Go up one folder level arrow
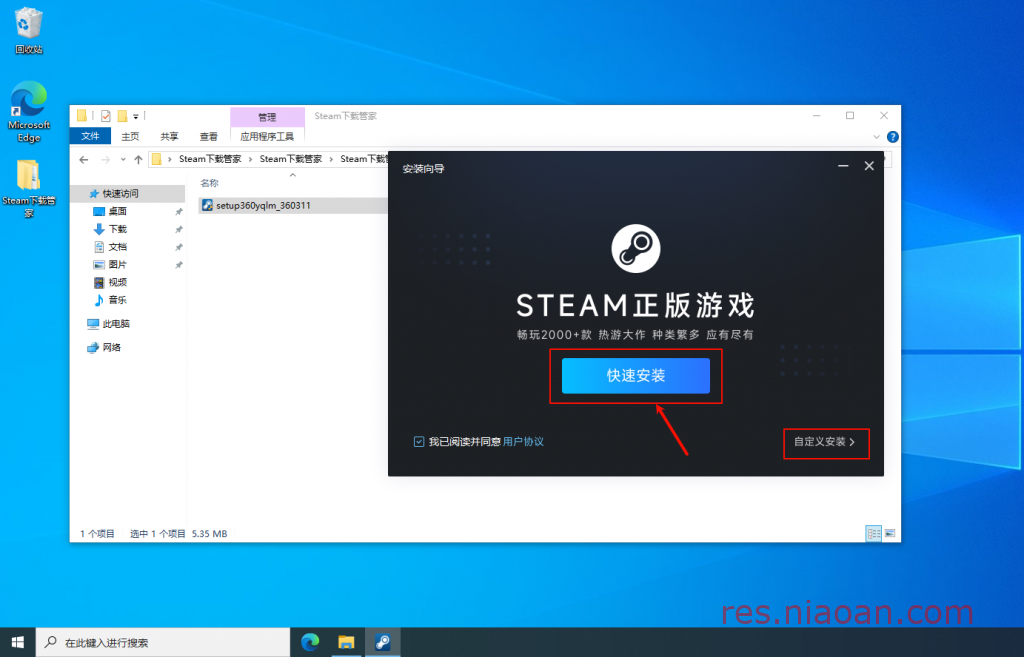Image resolution: width=1024 pixels, height=657 pixels. (138, 159)
